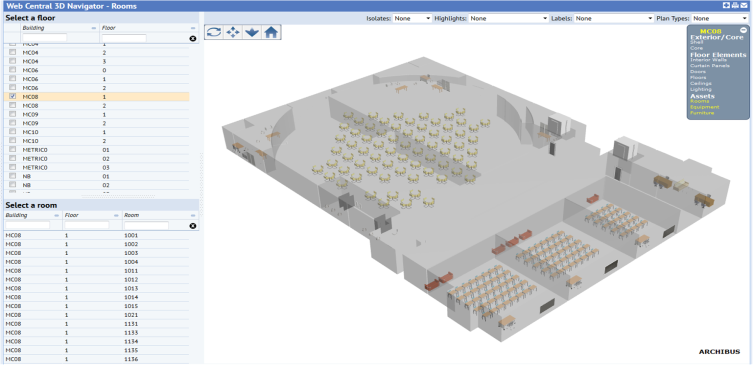
Task: Collapse the MC08 layer panel with the minus icon
Action: [743, 30]
